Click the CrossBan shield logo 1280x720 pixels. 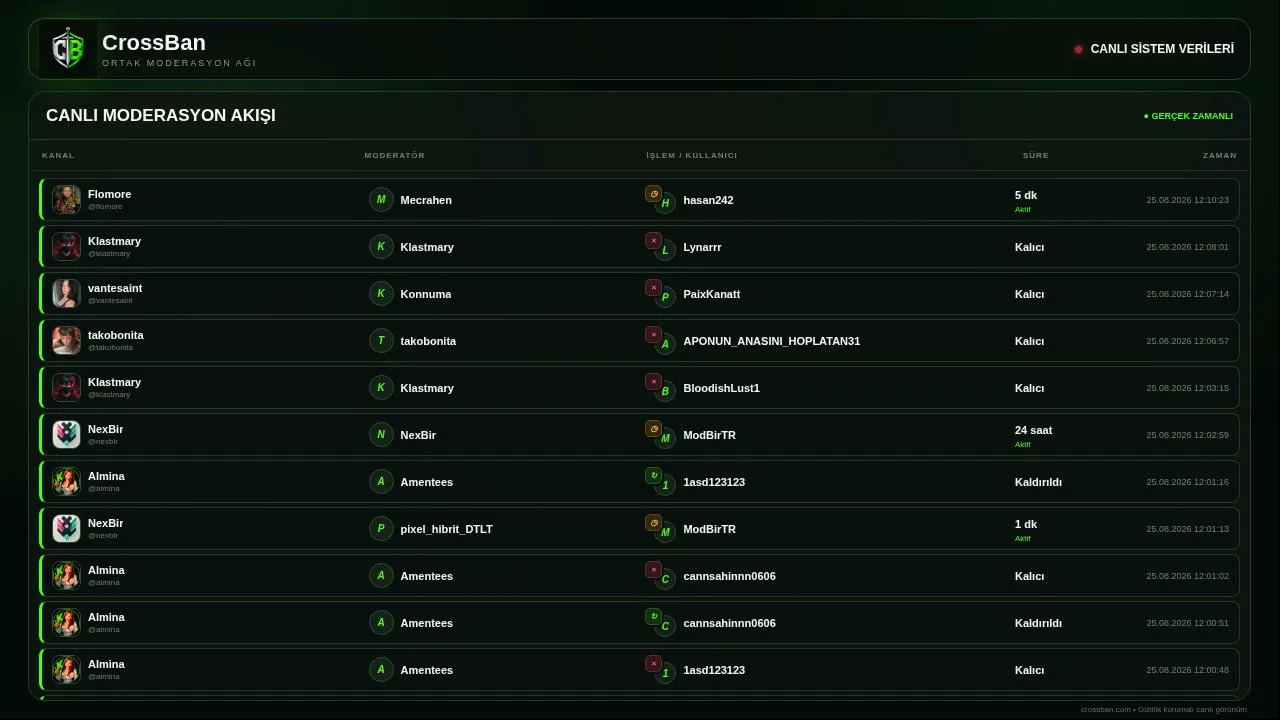click(68, 49)
